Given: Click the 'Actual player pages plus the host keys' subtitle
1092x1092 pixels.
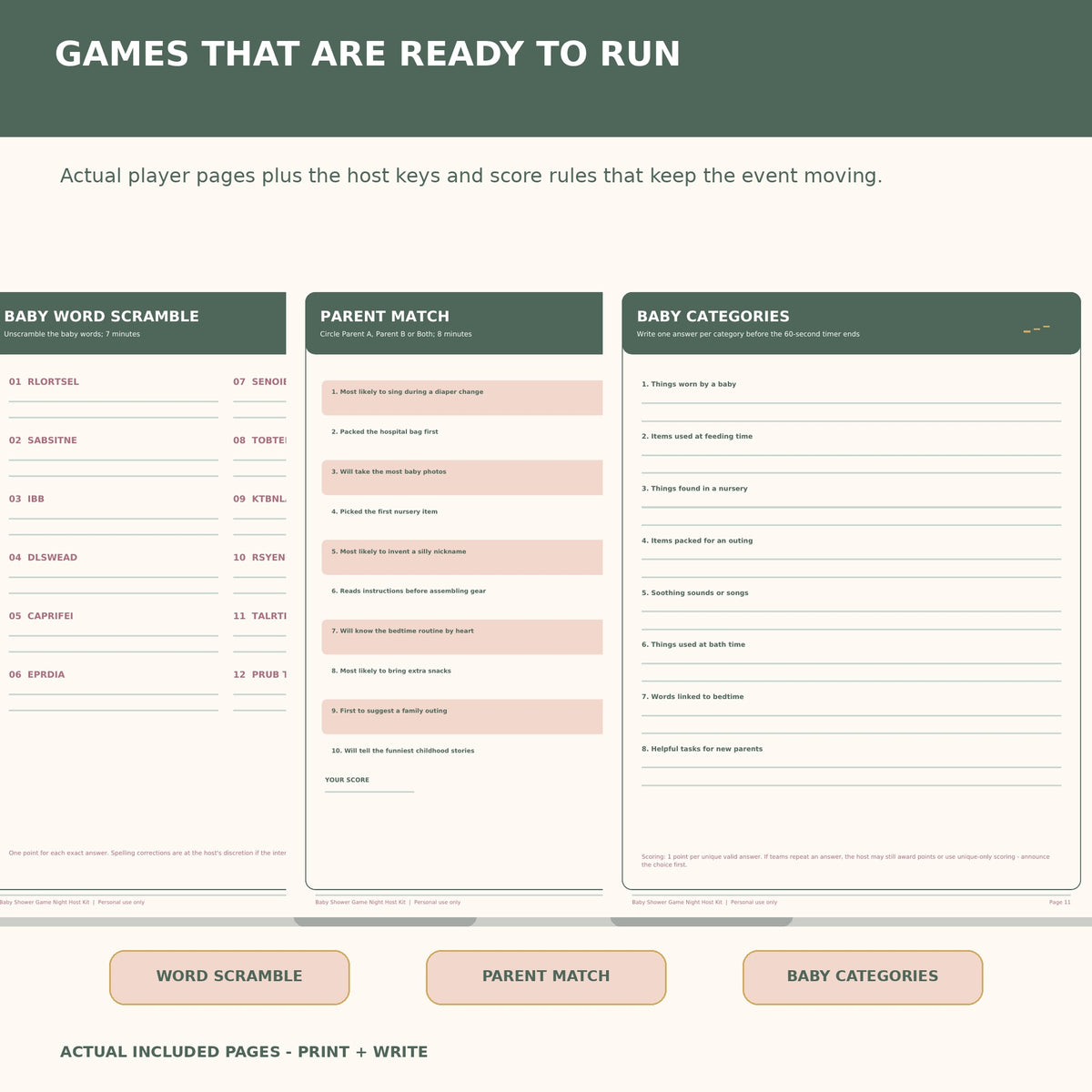Looking at the screenshot, I should tap(471, 176).
